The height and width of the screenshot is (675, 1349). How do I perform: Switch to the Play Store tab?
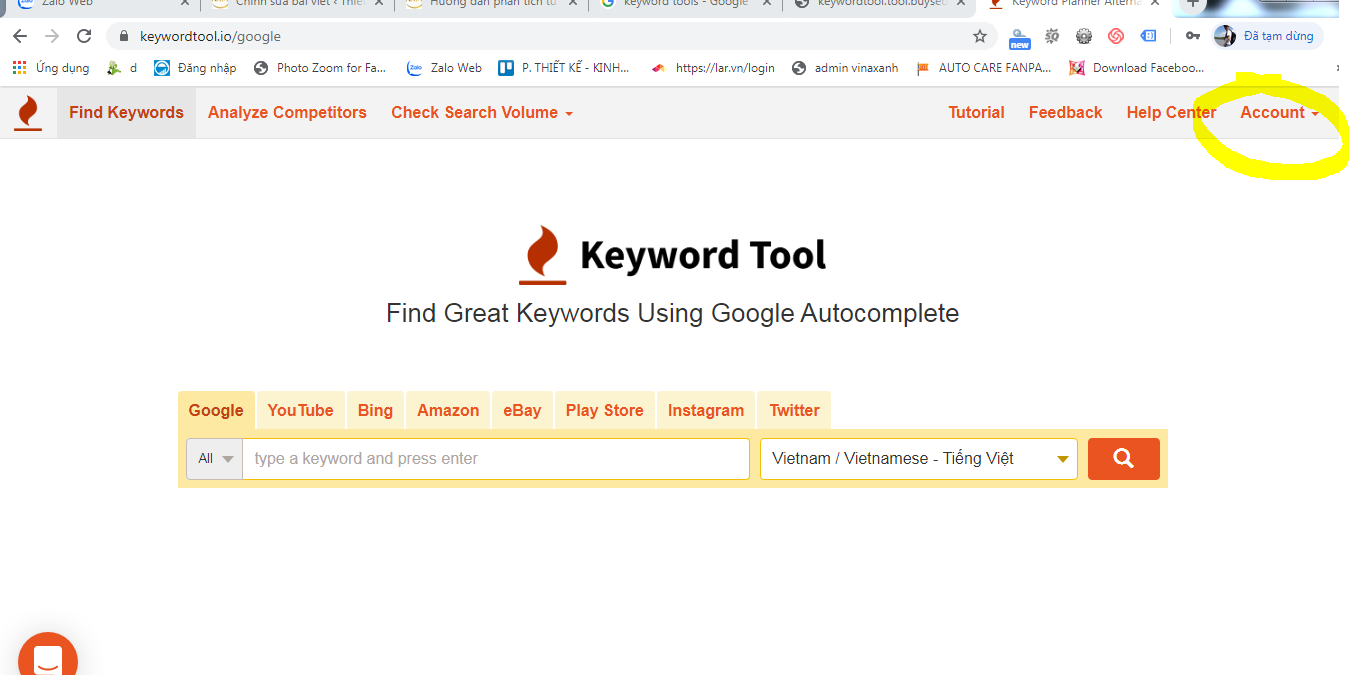(605, 411)
